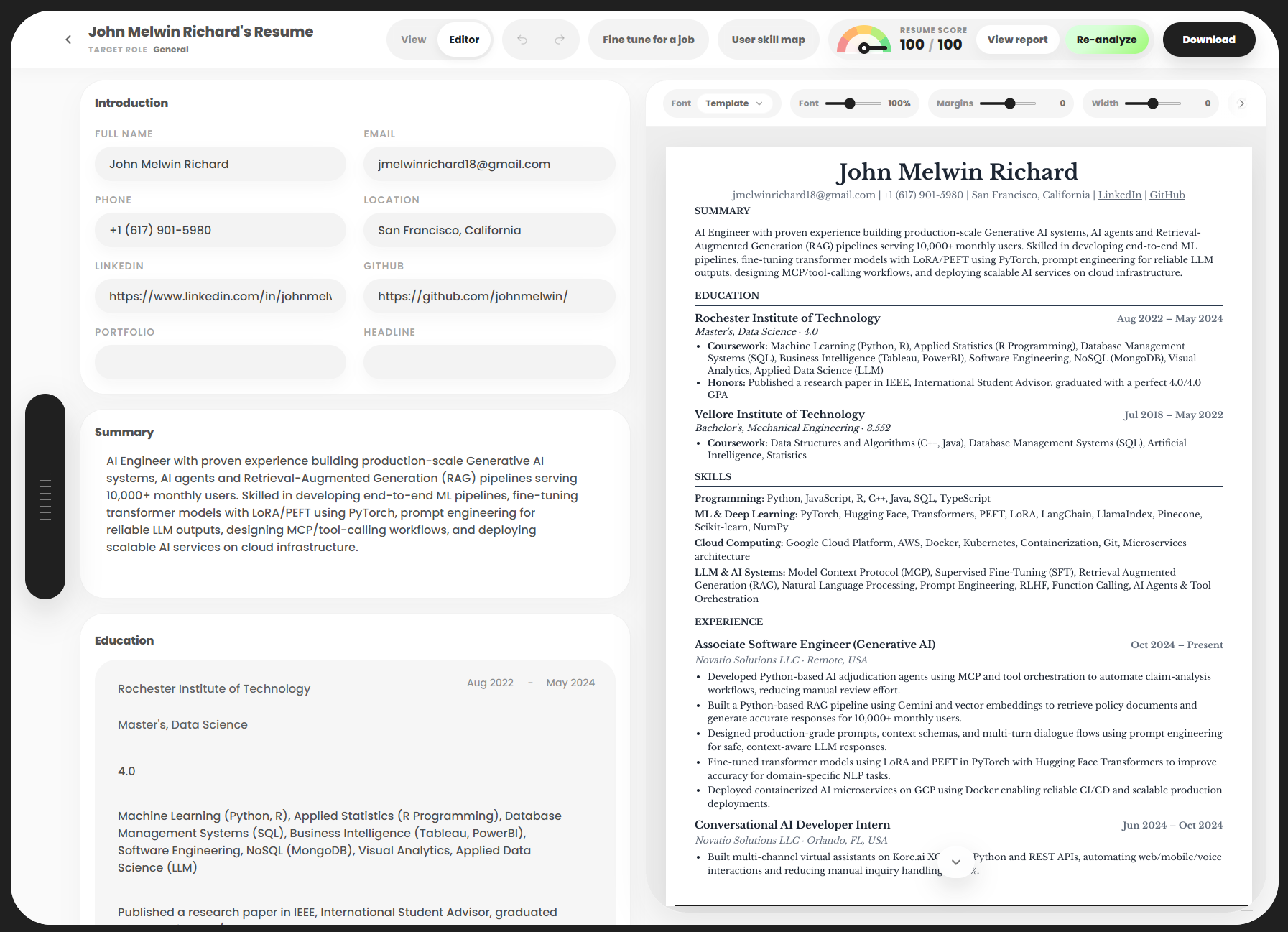The height and width of the screenshot is (932, 1288).
Task: Click the section navigation lines in dark sidebar
Action: (x=45, y=497)
